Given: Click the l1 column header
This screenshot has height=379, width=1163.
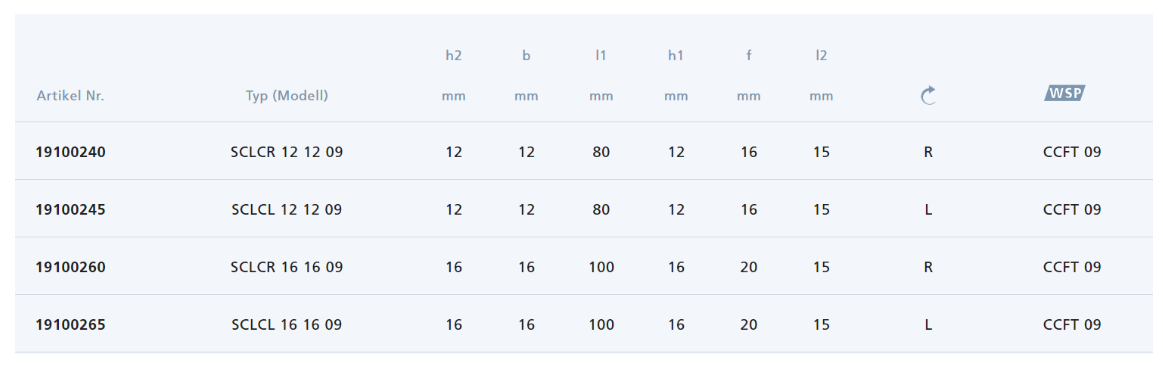Looking at the screenshot, I should (601, 56).
